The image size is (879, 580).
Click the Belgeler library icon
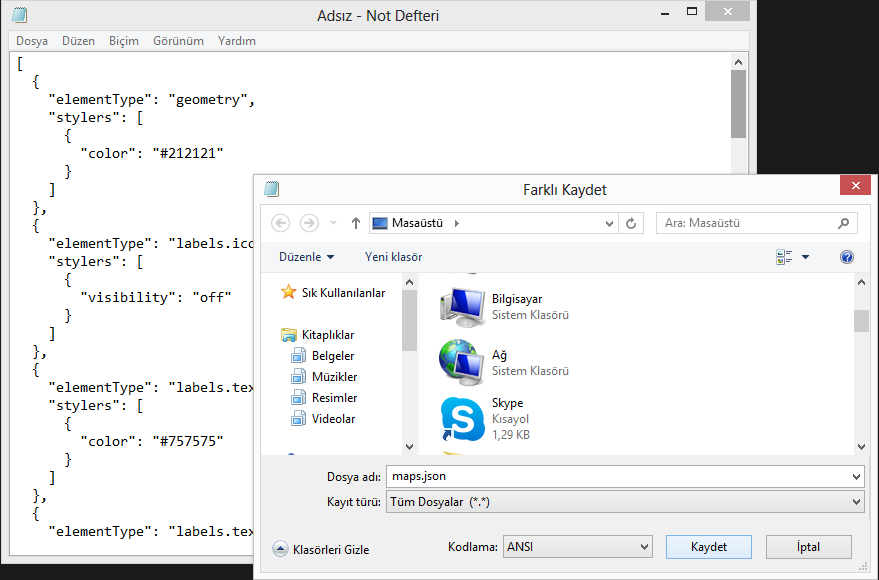coord(298,355)
